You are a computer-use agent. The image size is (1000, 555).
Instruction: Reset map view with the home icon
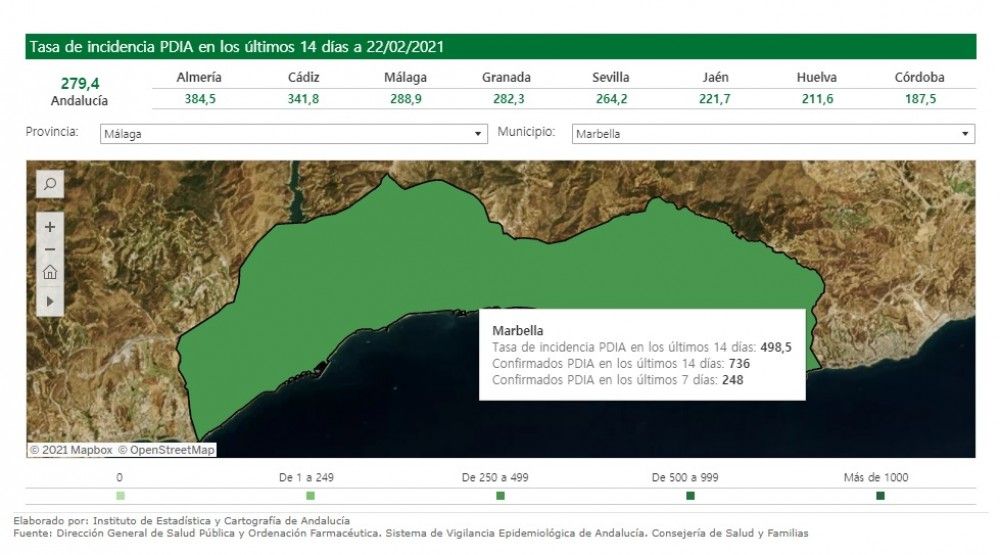[x=50, y=272]
